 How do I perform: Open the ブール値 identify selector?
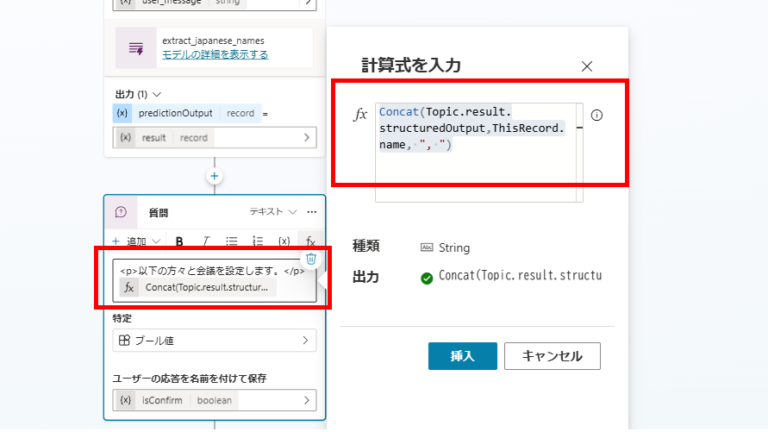click(x=214, y=341)
